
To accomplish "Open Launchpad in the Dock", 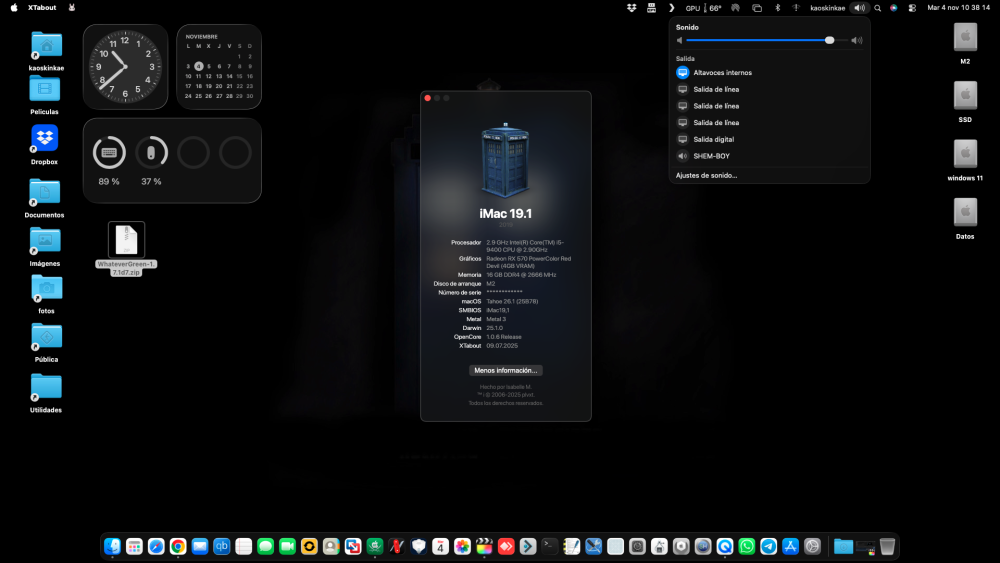I will click(134, 546).
